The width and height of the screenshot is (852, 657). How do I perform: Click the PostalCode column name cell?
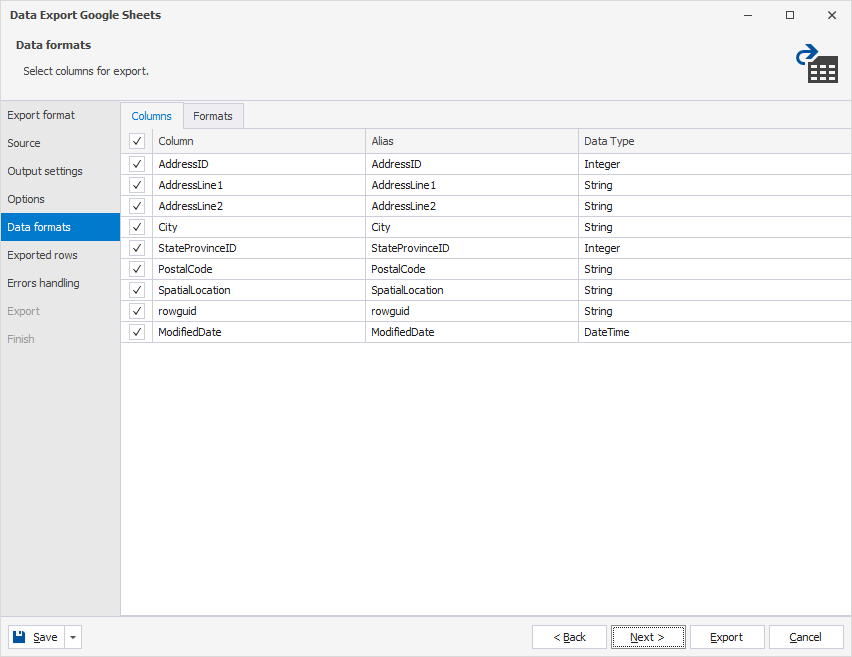(259, 269)
